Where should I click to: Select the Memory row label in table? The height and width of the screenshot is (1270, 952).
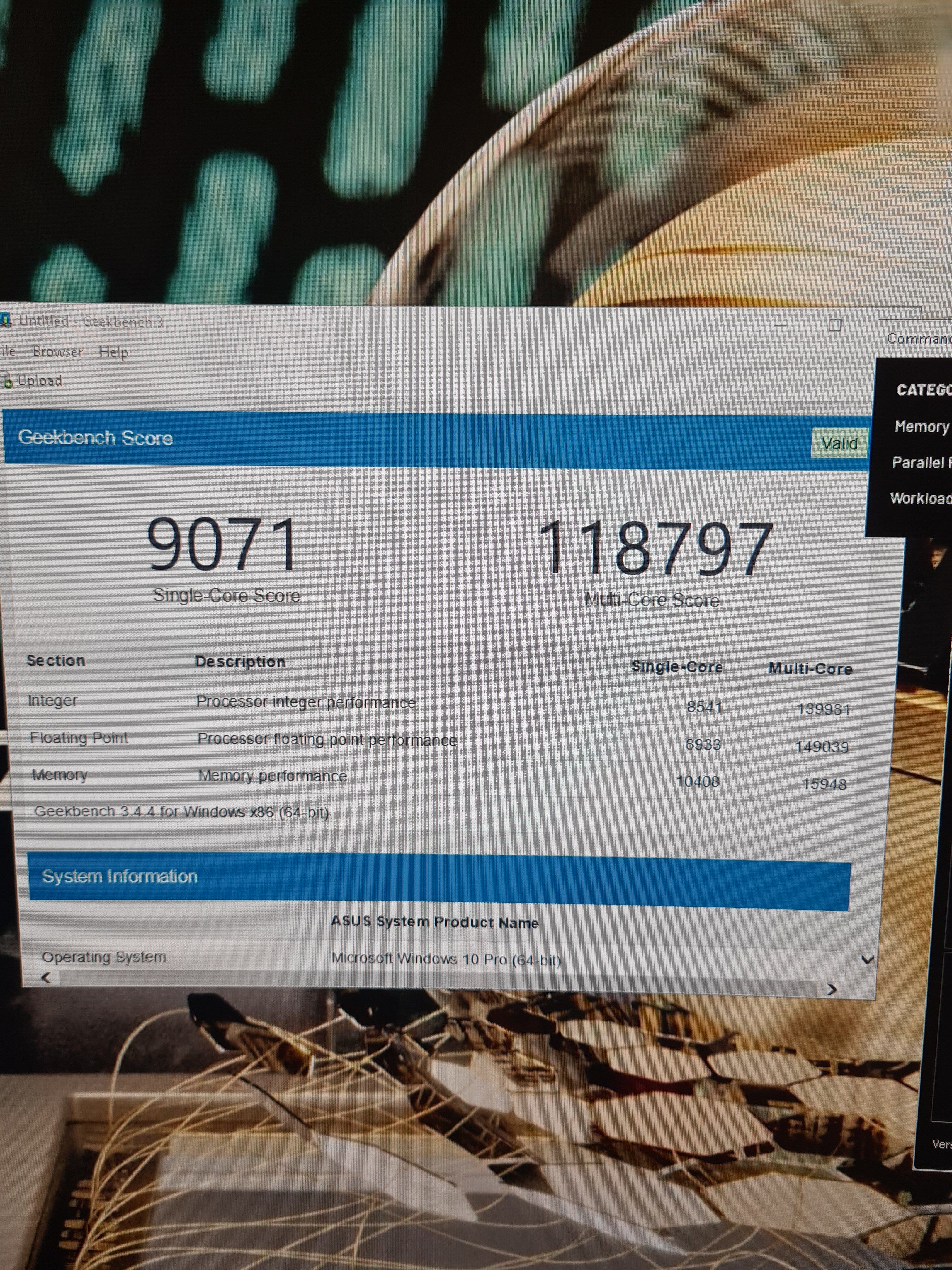point(60,775)
